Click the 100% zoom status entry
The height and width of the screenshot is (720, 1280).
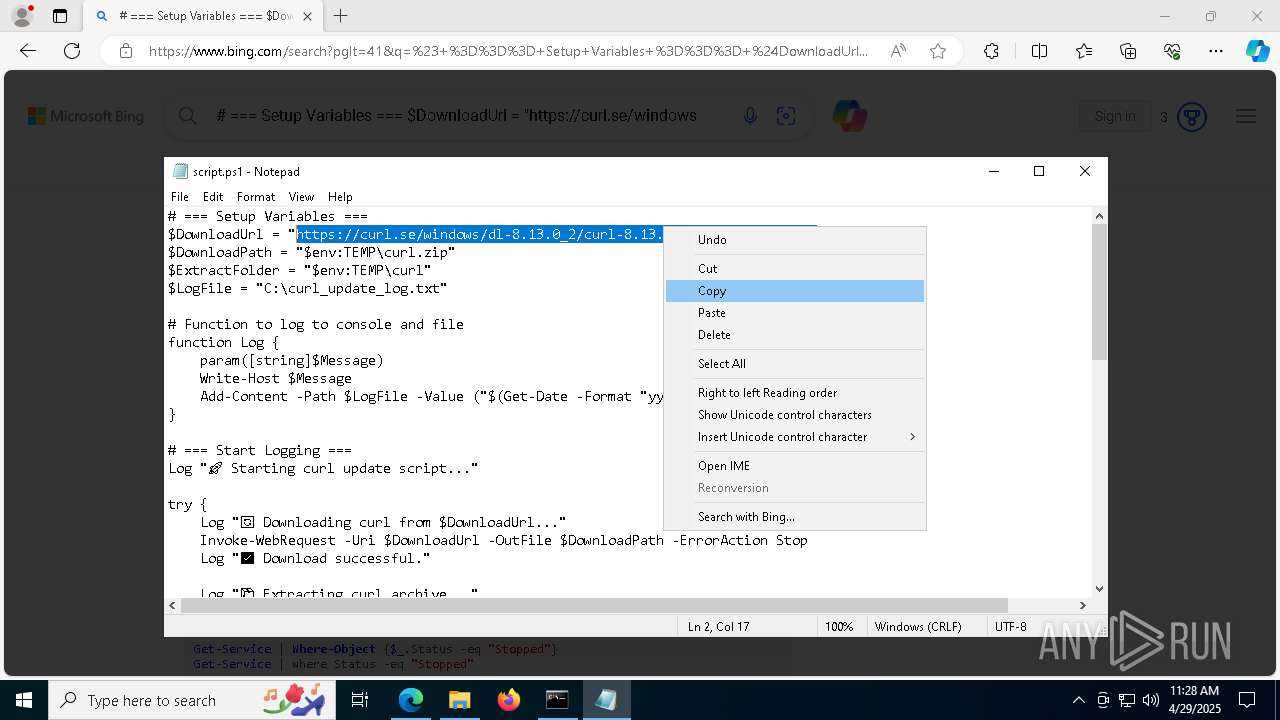click(839, 627)
